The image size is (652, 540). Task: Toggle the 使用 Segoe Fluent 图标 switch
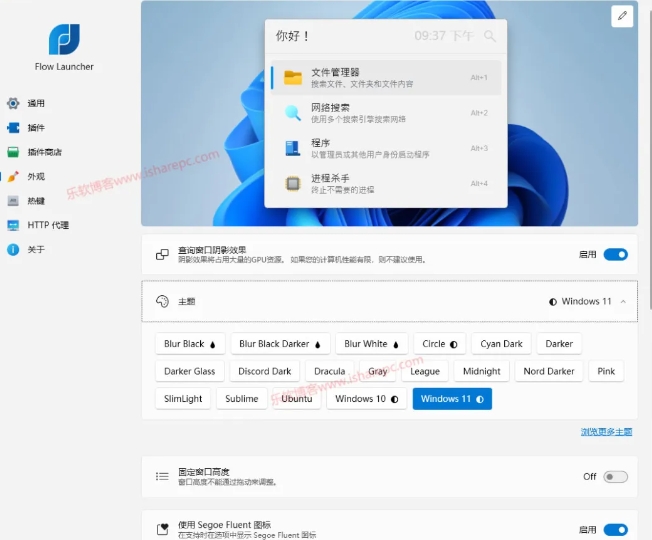(615, 530)
